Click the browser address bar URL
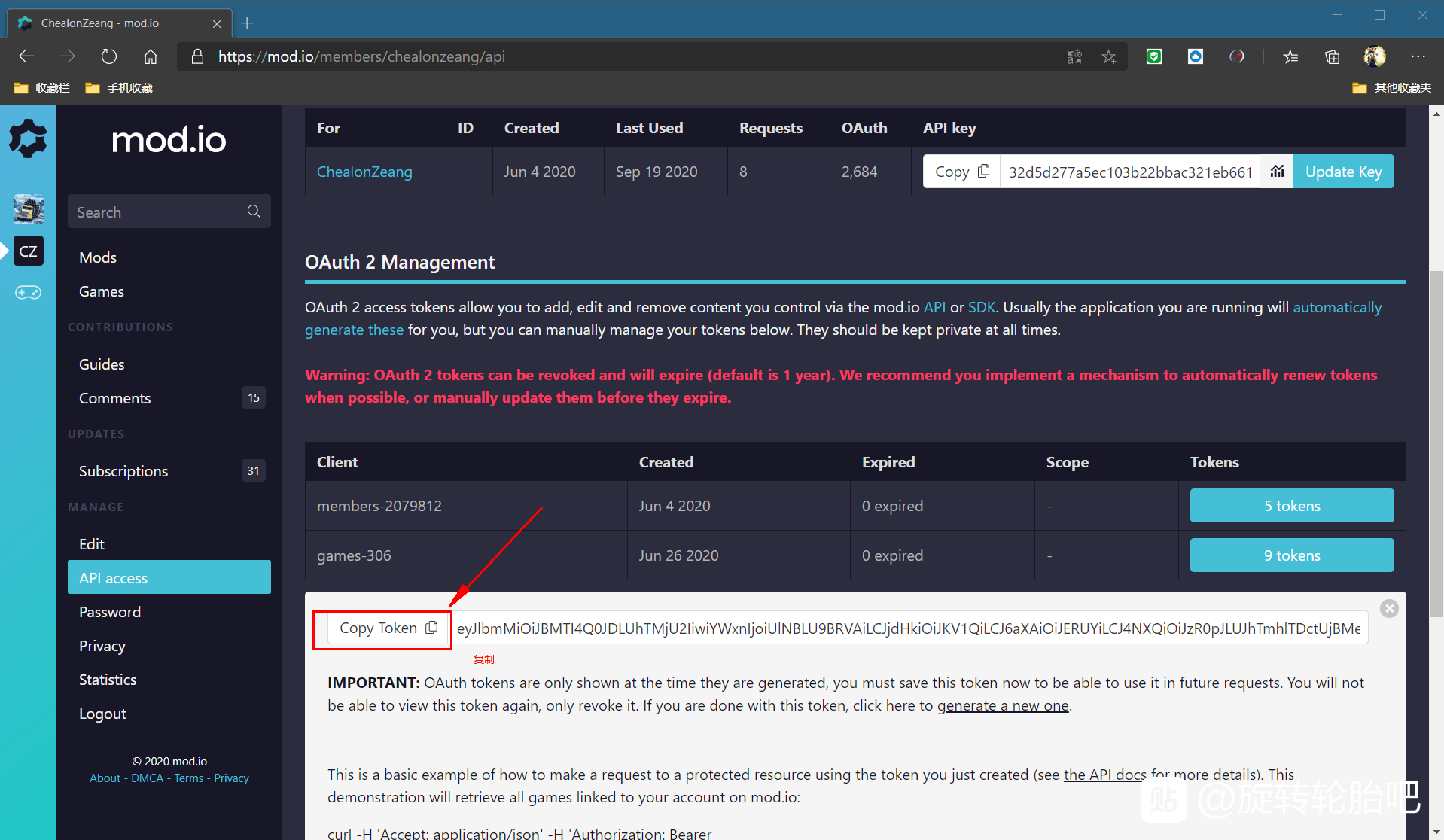Viewport: 1444px width, 840px height. tap(361, 56)
